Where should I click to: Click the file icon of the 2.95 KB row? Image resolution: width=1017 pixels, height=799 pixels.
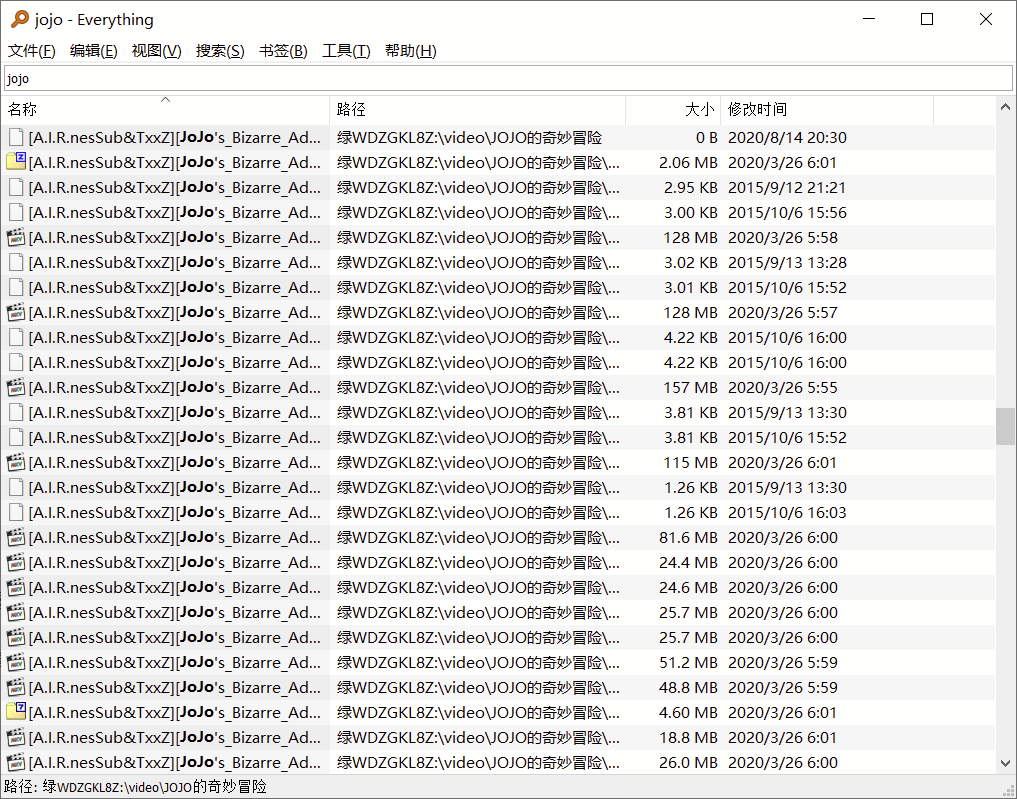tap(16, 187)
